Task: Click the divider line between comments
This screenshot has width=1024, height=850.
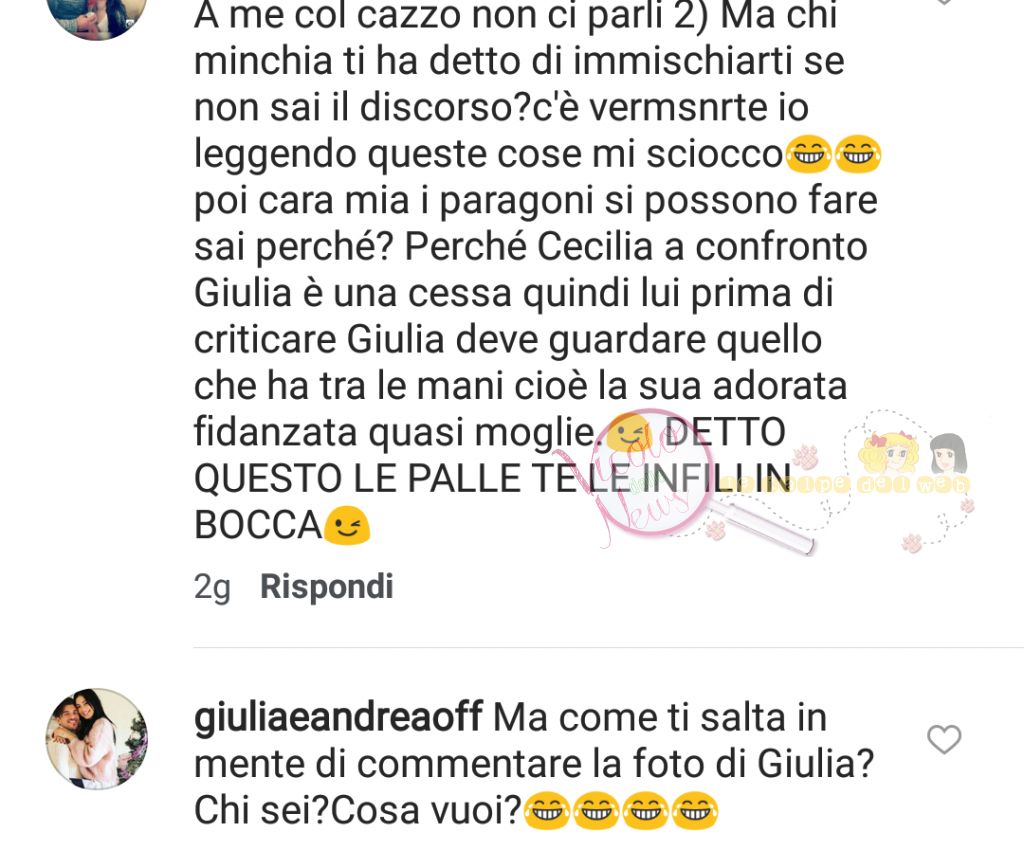Action: 609,648
